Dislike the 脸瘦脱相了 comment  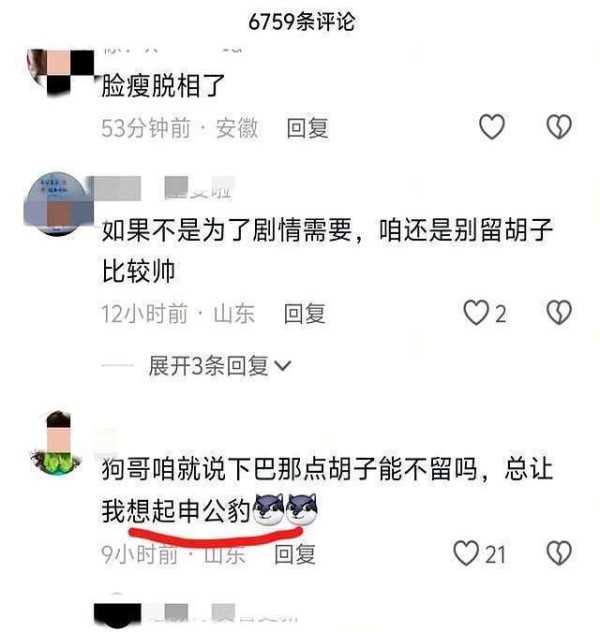point(559,127)
